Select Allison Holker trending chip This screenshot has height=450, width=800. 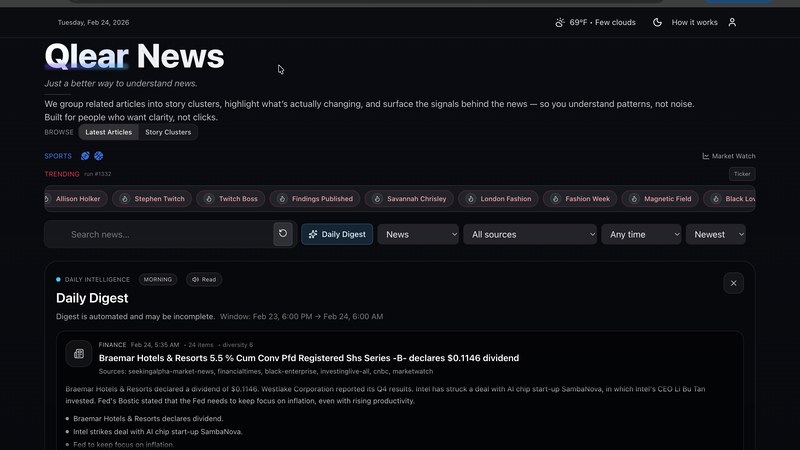point(76,199)
